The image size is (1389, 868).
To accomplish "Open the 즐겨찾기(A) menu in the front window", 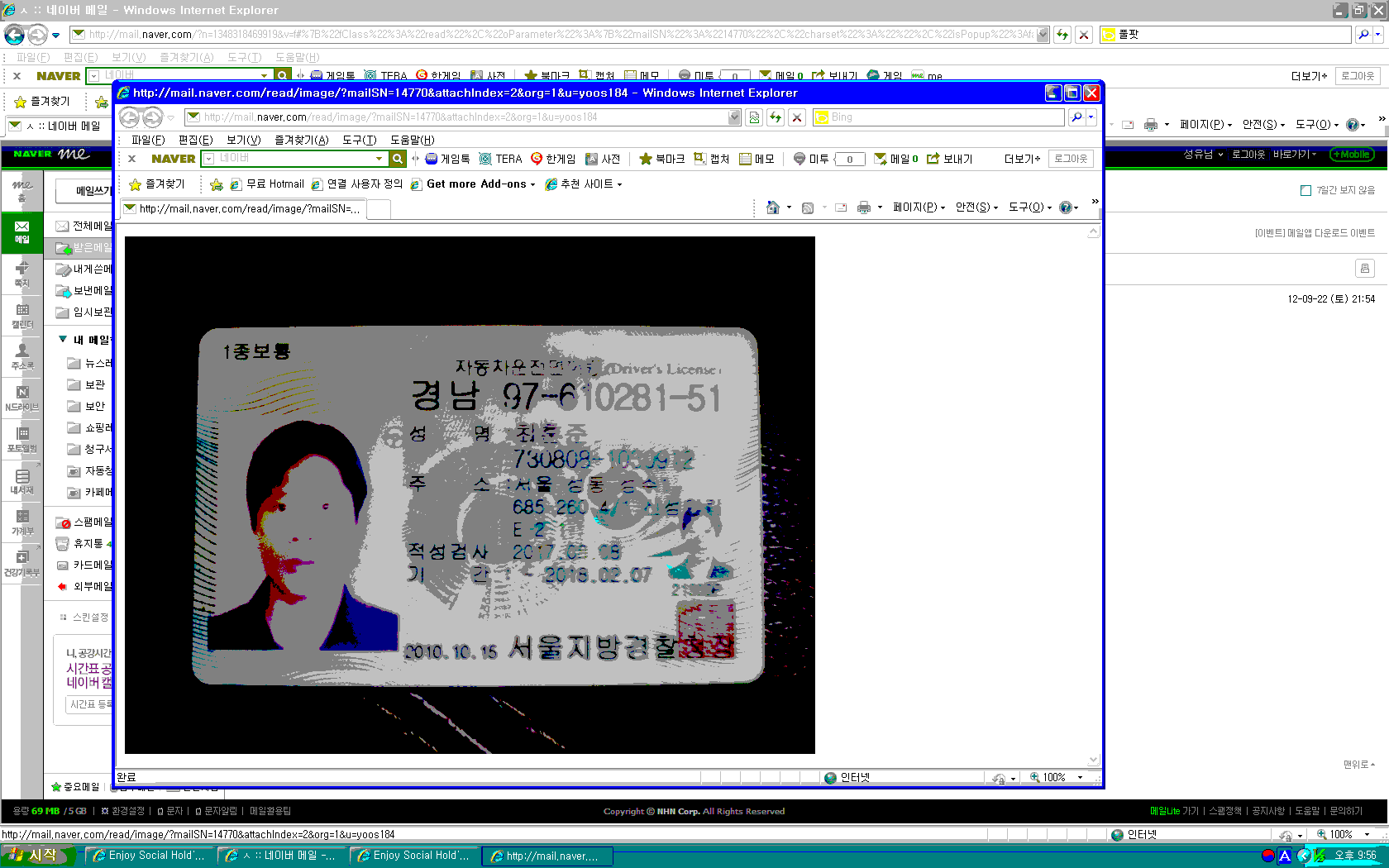I will point(302,140).
